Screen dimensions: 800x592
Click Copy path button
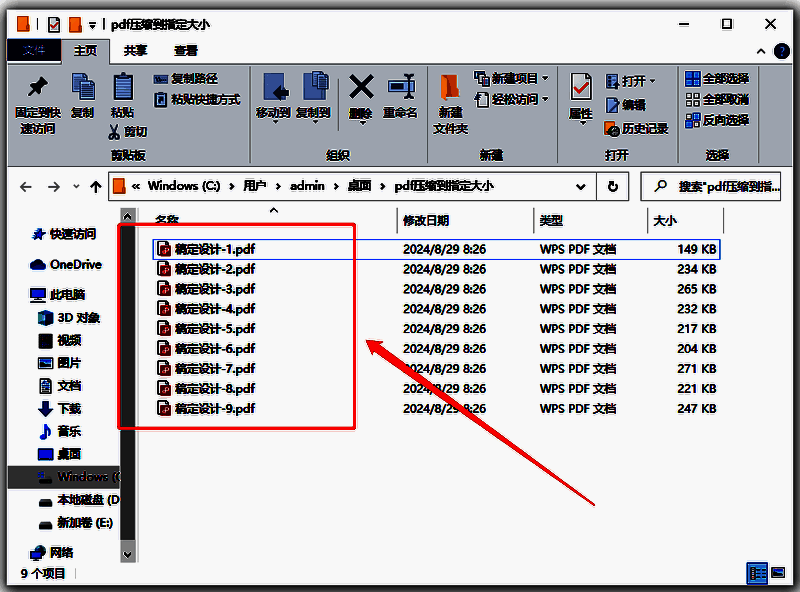click(x=186, y=78)
